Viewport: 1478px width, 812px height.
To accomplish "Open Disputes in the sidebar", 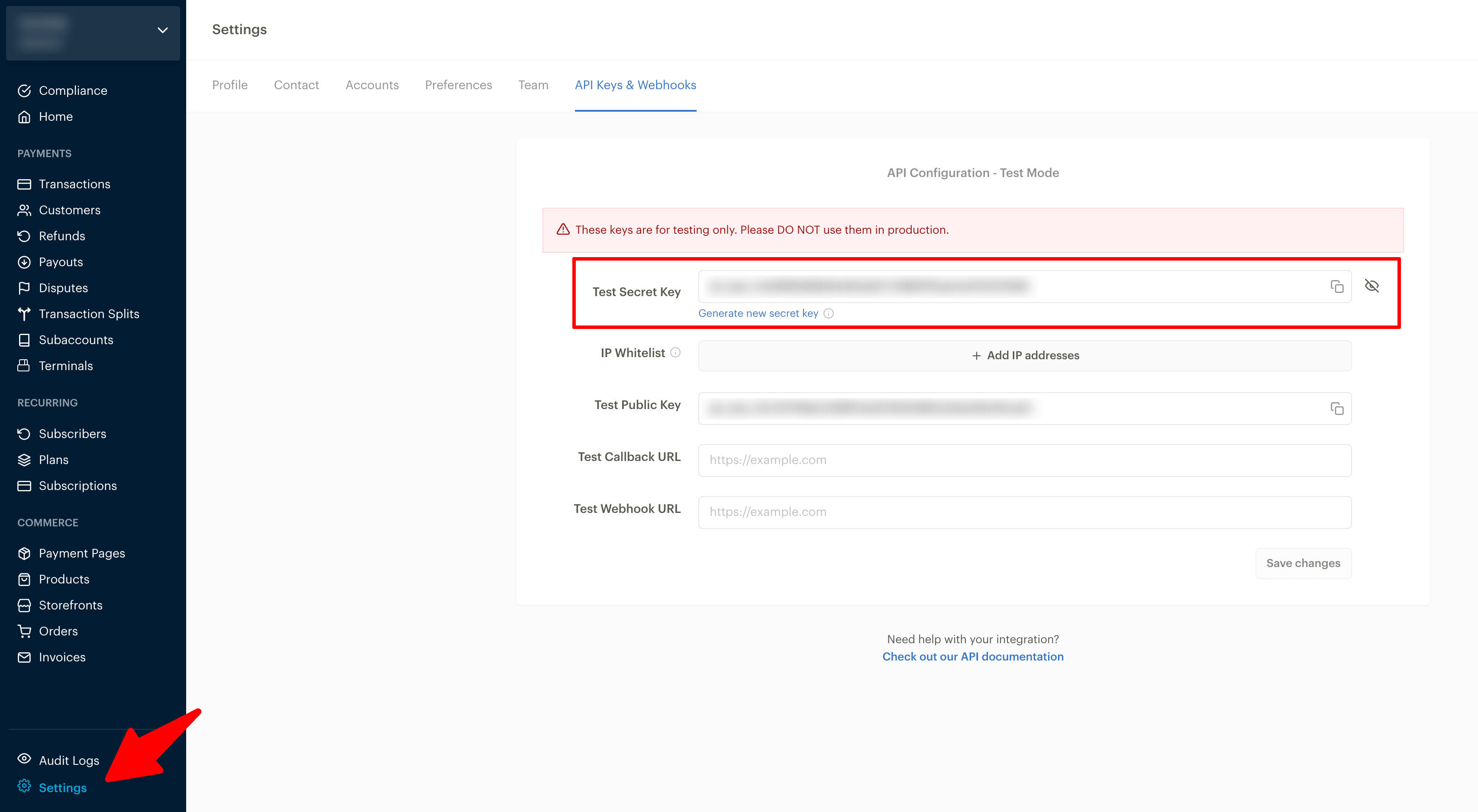I will [x=63, y=288].
